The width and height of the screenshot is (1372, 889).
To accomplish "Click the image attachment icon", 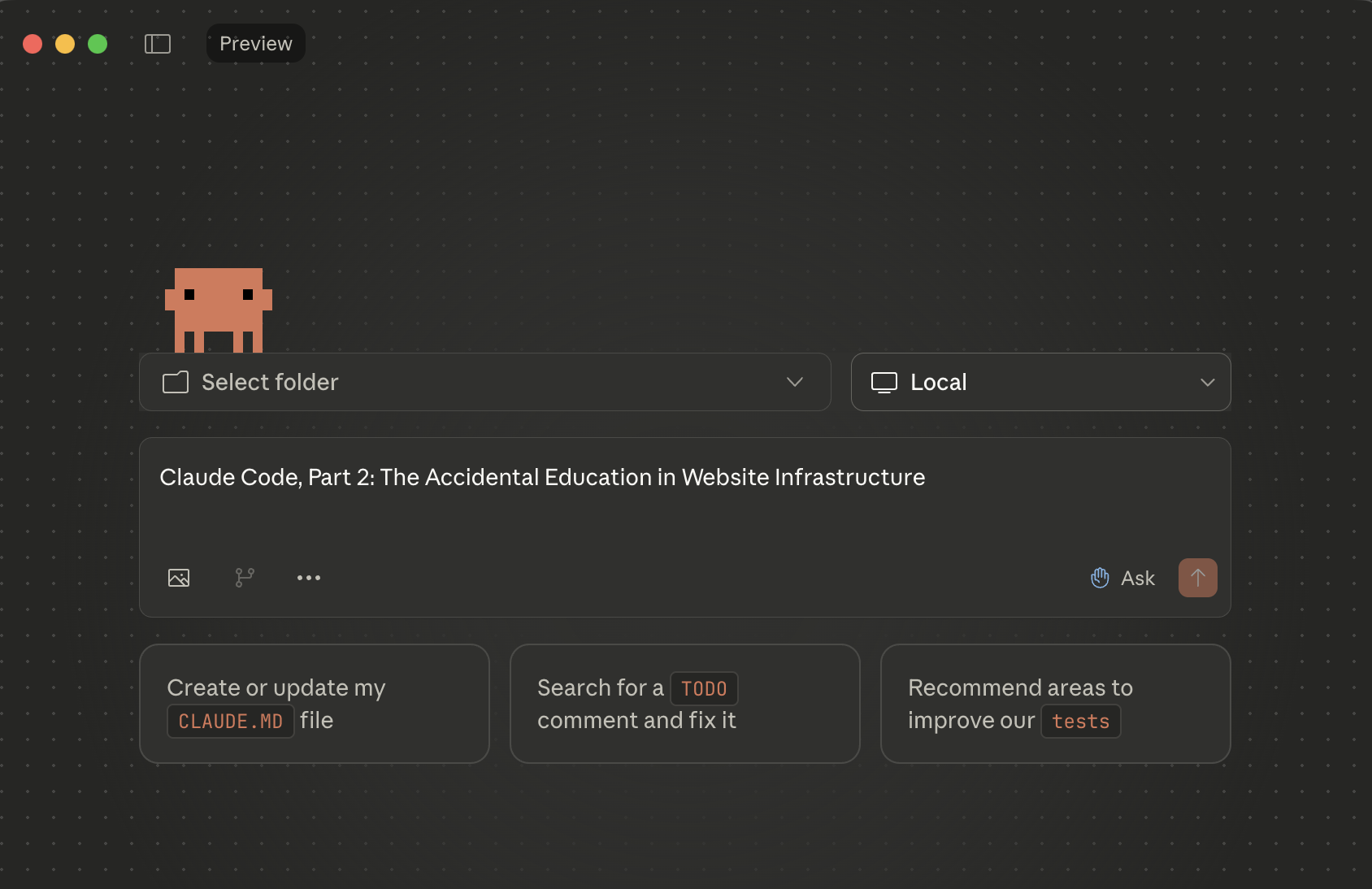I will point(179,578).
